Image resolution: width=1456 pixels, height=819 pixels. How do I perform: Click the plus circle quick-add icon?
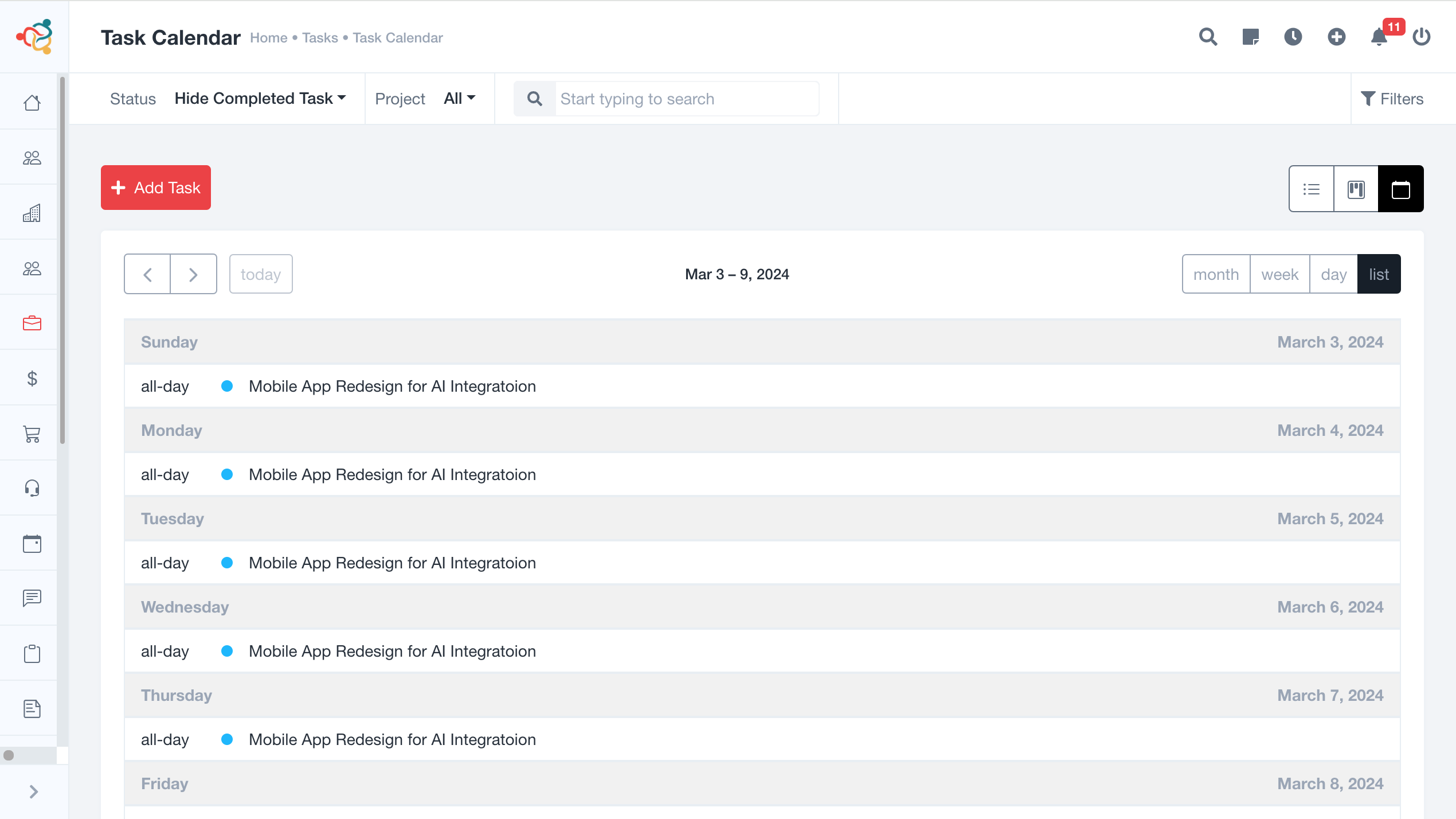(1336, 37)
